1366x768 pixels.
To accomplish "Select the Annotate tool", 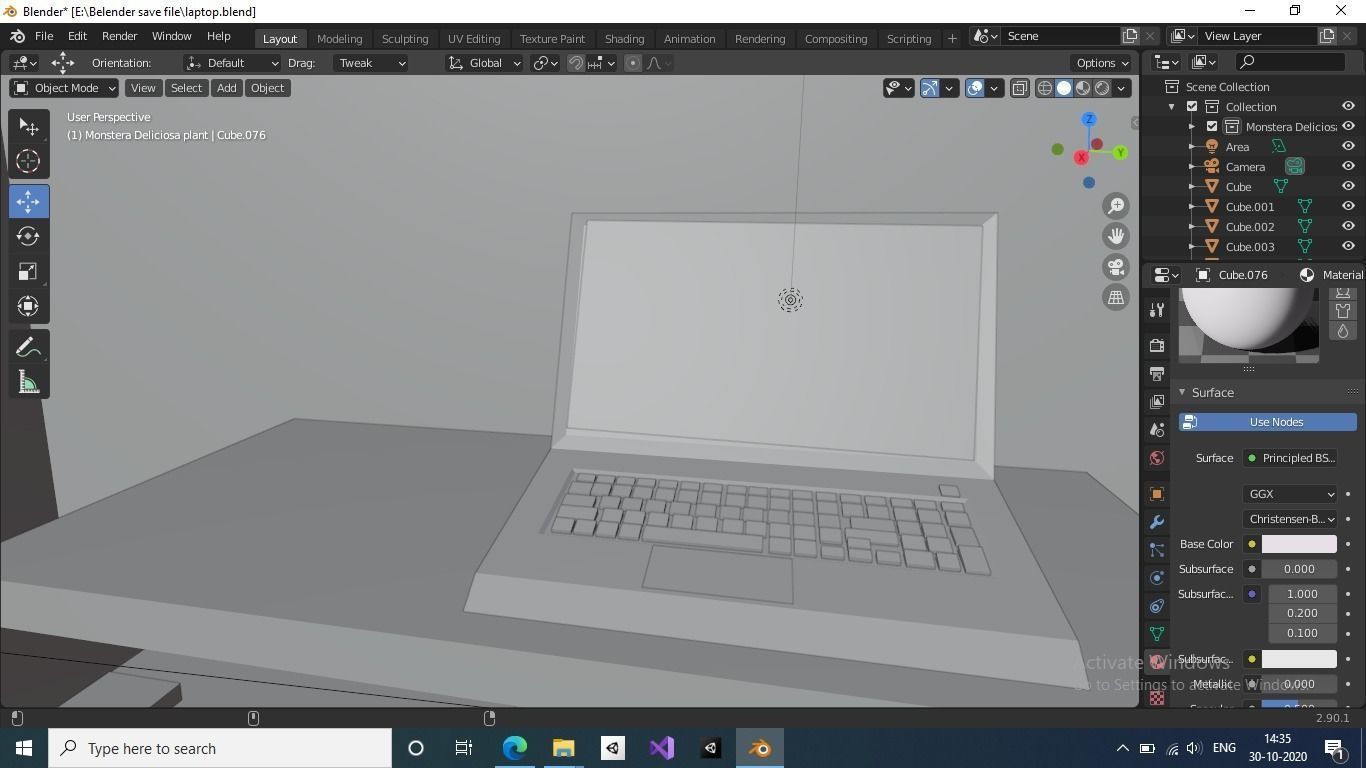I will [x=28, y=346].
